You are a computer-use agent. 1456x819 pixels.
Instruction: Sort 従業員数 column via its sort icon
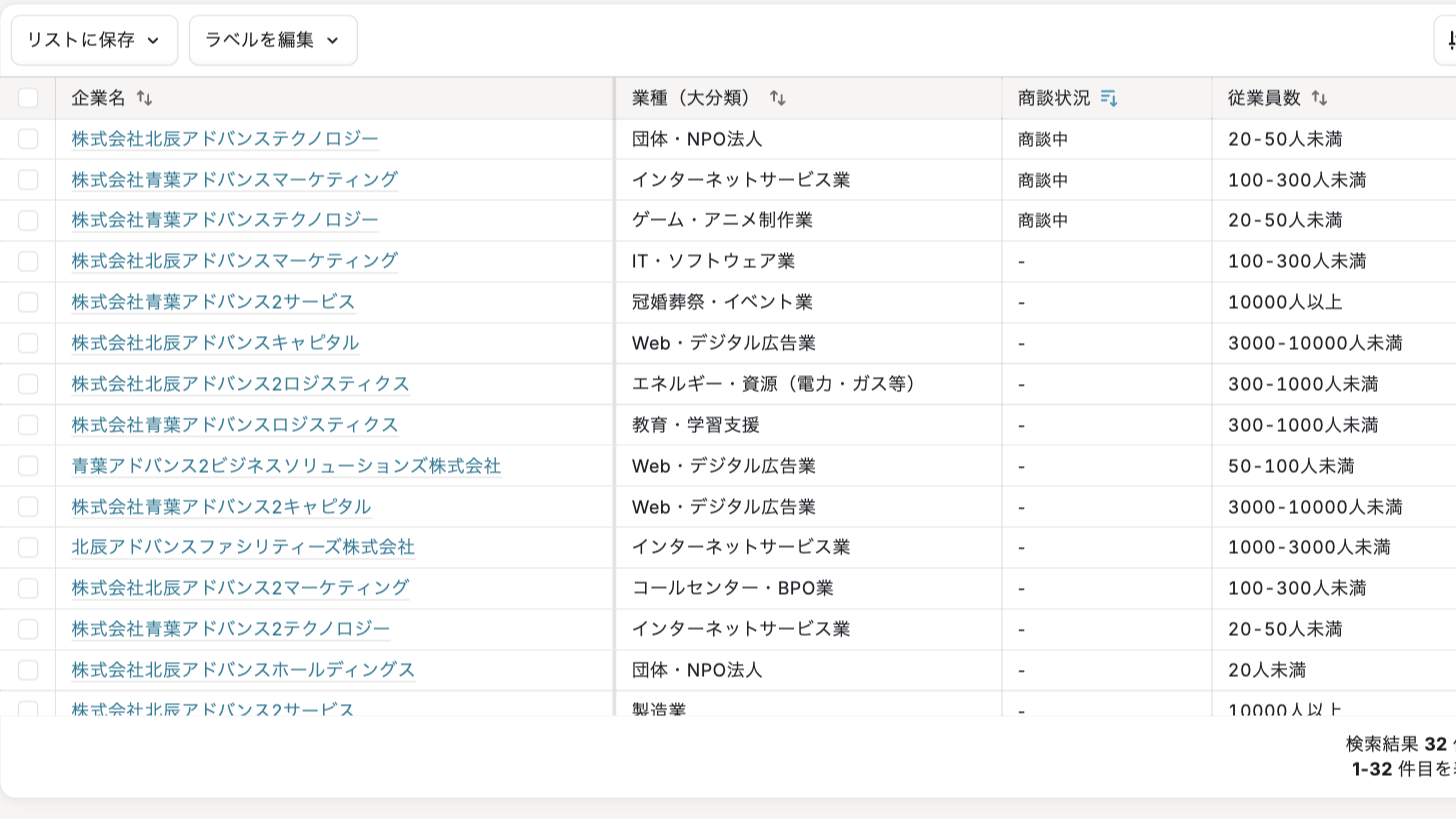pyautogui.click(x=1319, y=98)
